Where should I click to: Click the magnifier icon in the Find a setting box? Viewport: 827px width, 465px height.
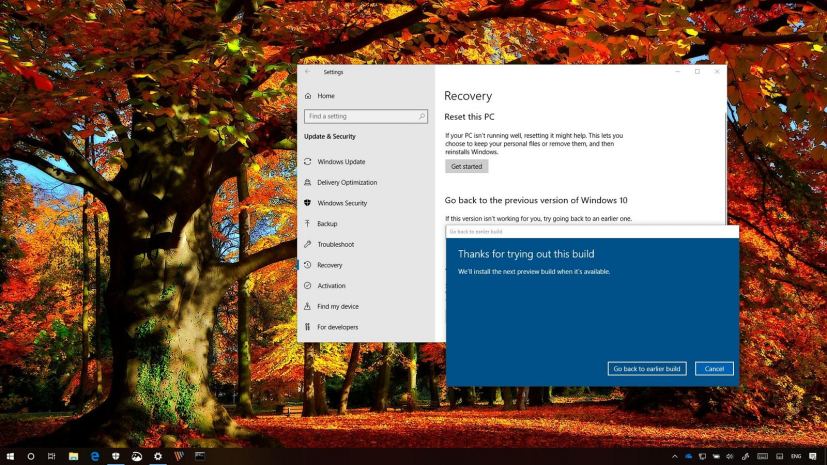pyautogui.click(x=422, y=116)
